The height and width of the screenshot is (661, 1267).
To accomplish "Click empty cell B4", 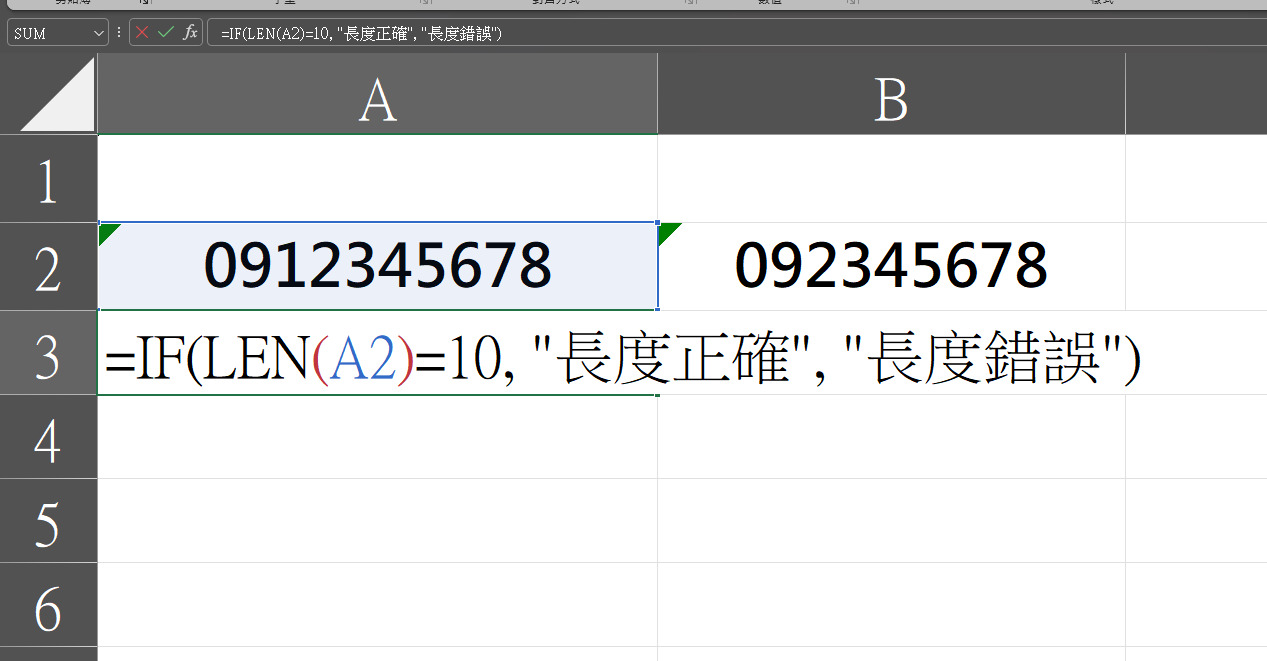I will 891,437.
